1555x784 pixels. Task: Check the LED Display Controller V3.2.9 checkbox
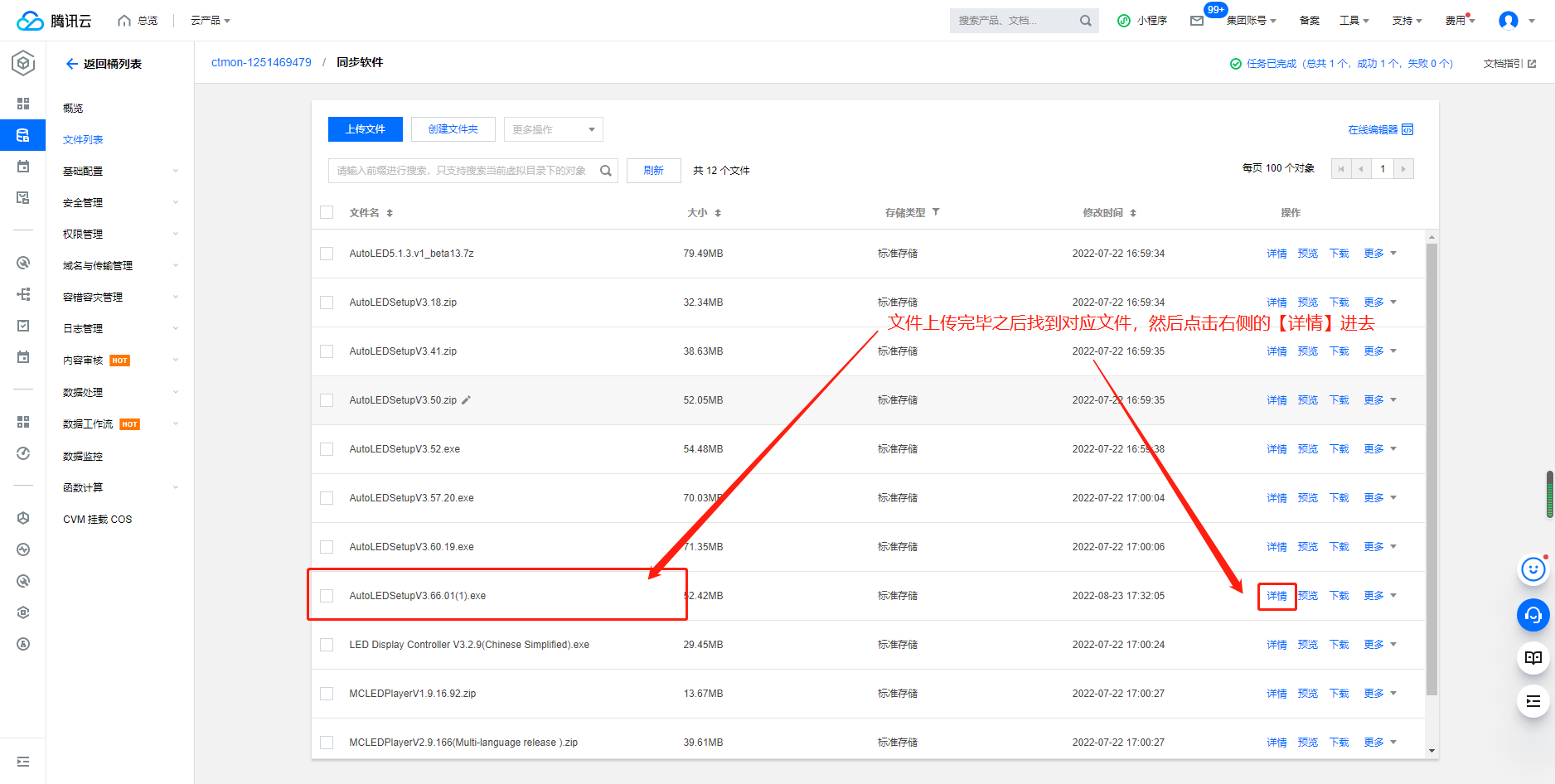point(327,645)
